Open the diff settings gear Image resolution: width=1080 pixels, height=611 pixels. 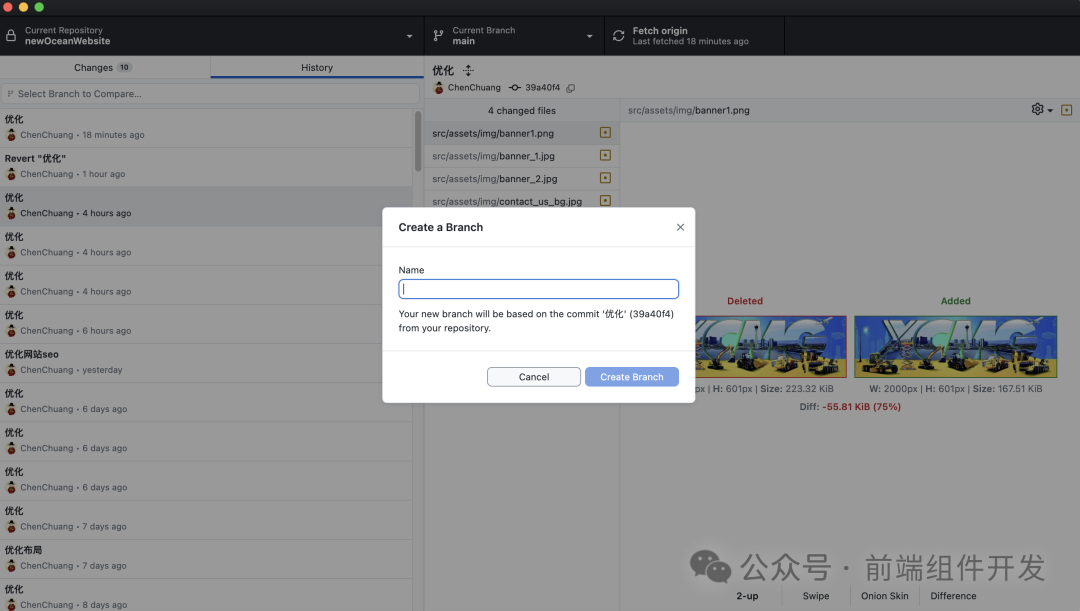(x=1037, y=109)
